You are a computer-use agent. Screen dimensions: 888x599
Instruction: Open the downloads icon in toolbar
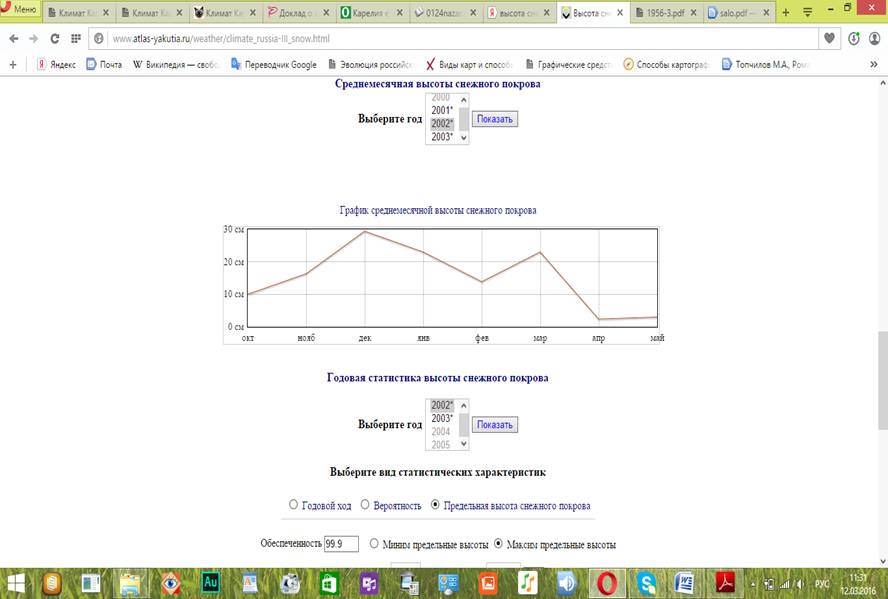pos(854,38)
